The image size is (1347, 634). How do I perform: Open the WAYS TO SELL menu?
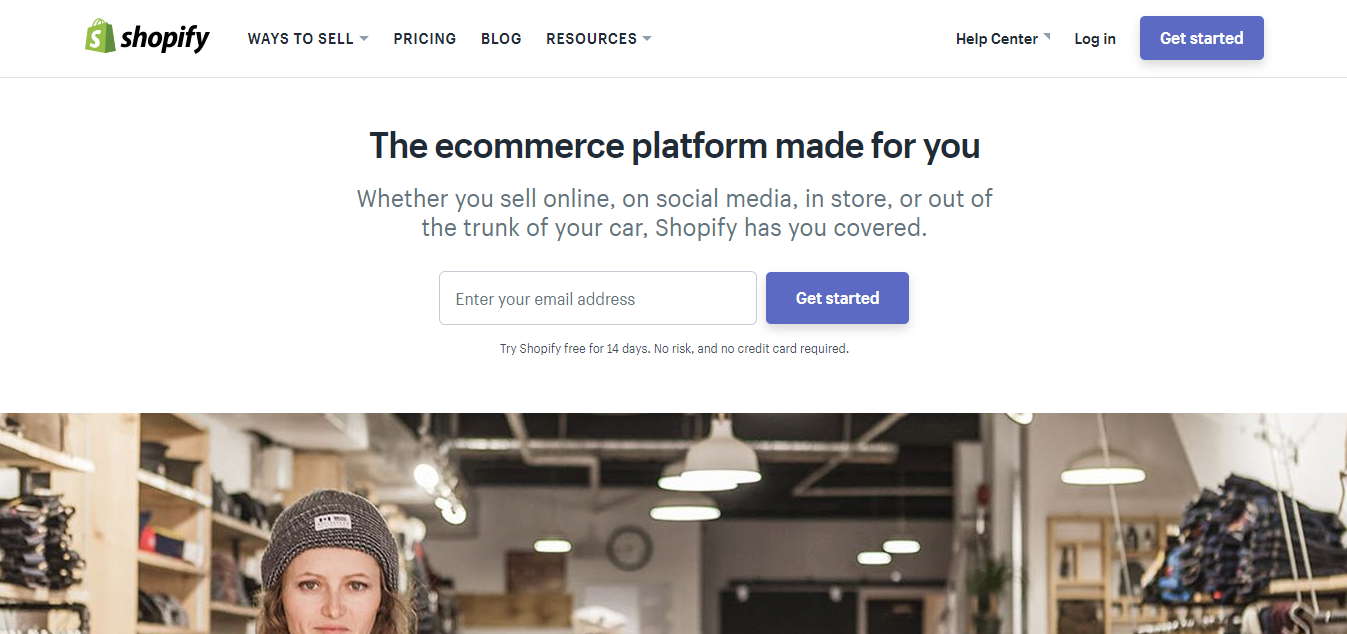[x=300, y=38]
